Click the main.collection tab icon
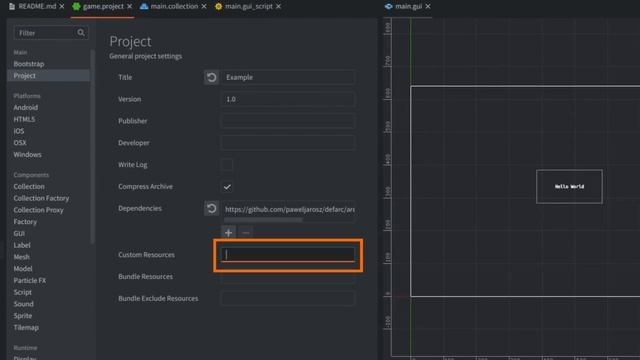 click(144, 7)
